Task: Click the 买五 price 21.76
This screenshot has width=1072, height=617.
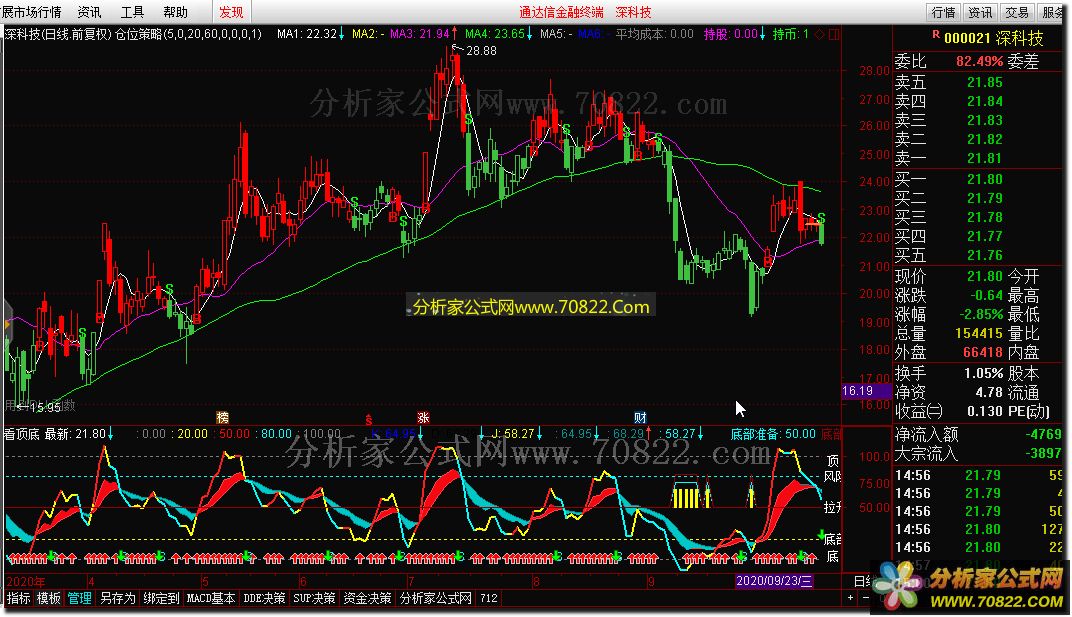Action: click(984, 255)
